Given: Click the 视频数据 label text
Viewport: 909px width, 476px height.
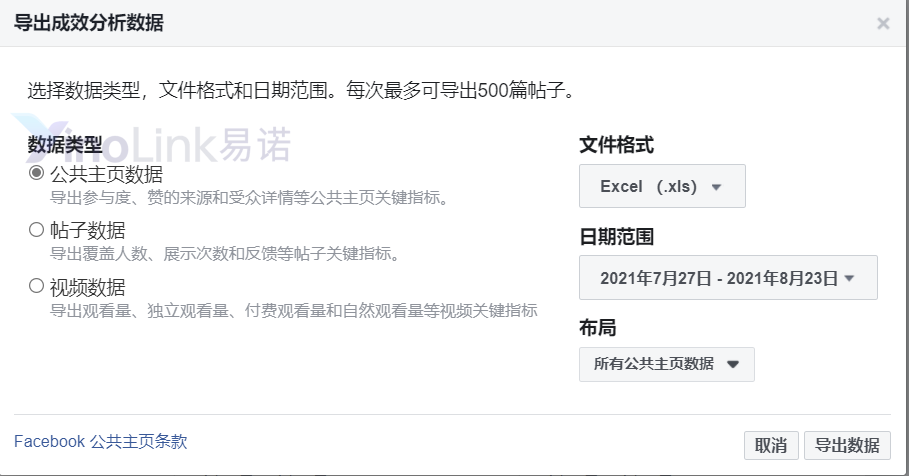Looking at the screenshot, I should pyautogui.click(x=88, y=287).
